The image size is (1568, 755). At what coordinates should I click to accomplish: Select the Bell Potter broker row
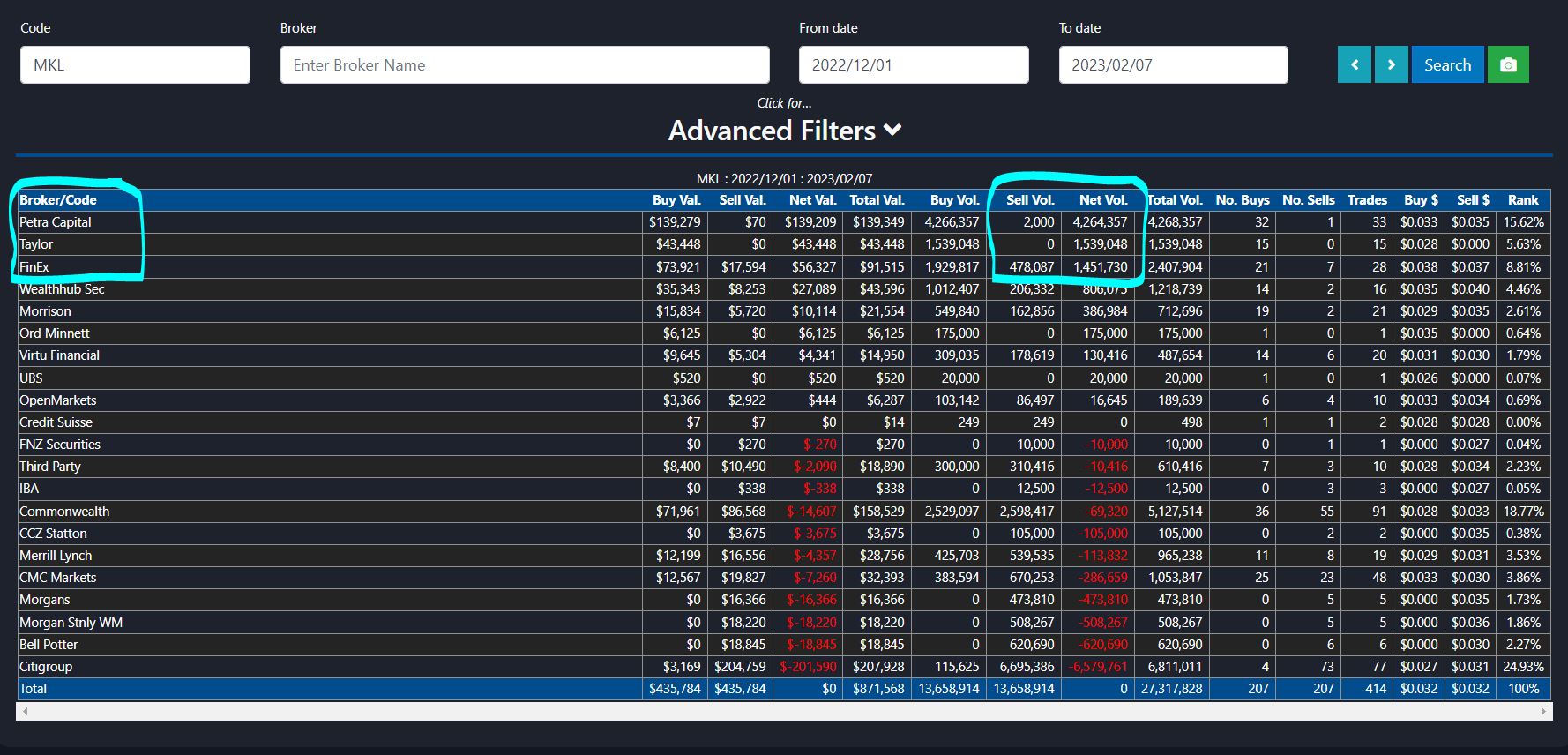[x=783, y=645]
